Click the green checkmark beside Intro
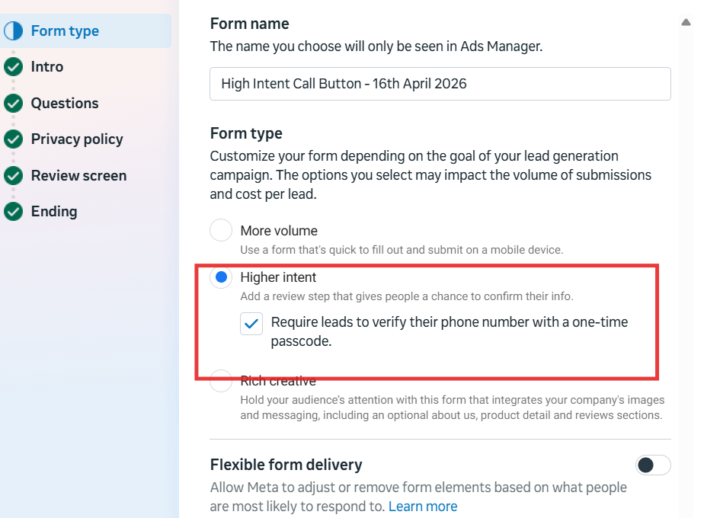Viewport: 720px width, 518px height. [x=13, y=67]
